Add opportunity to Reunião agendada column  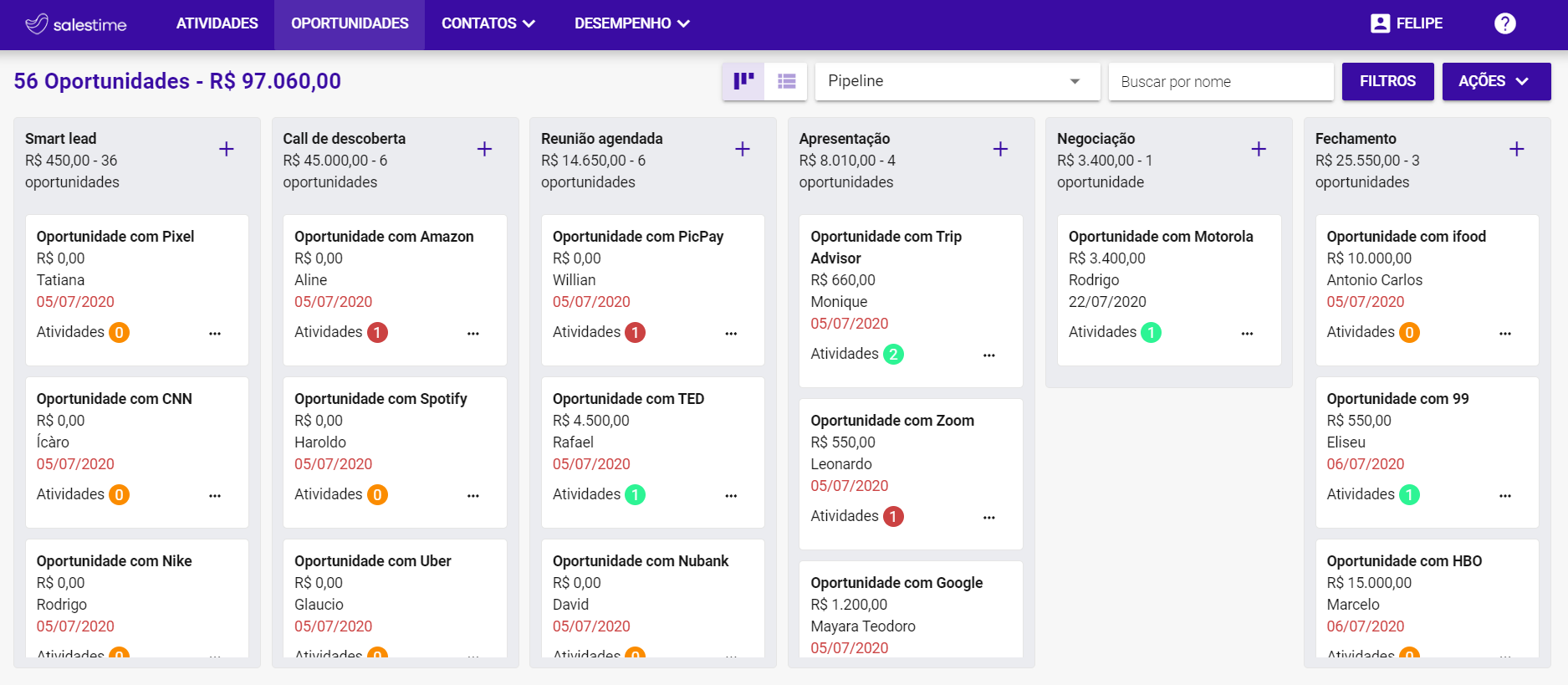click(x=743, y=149)
